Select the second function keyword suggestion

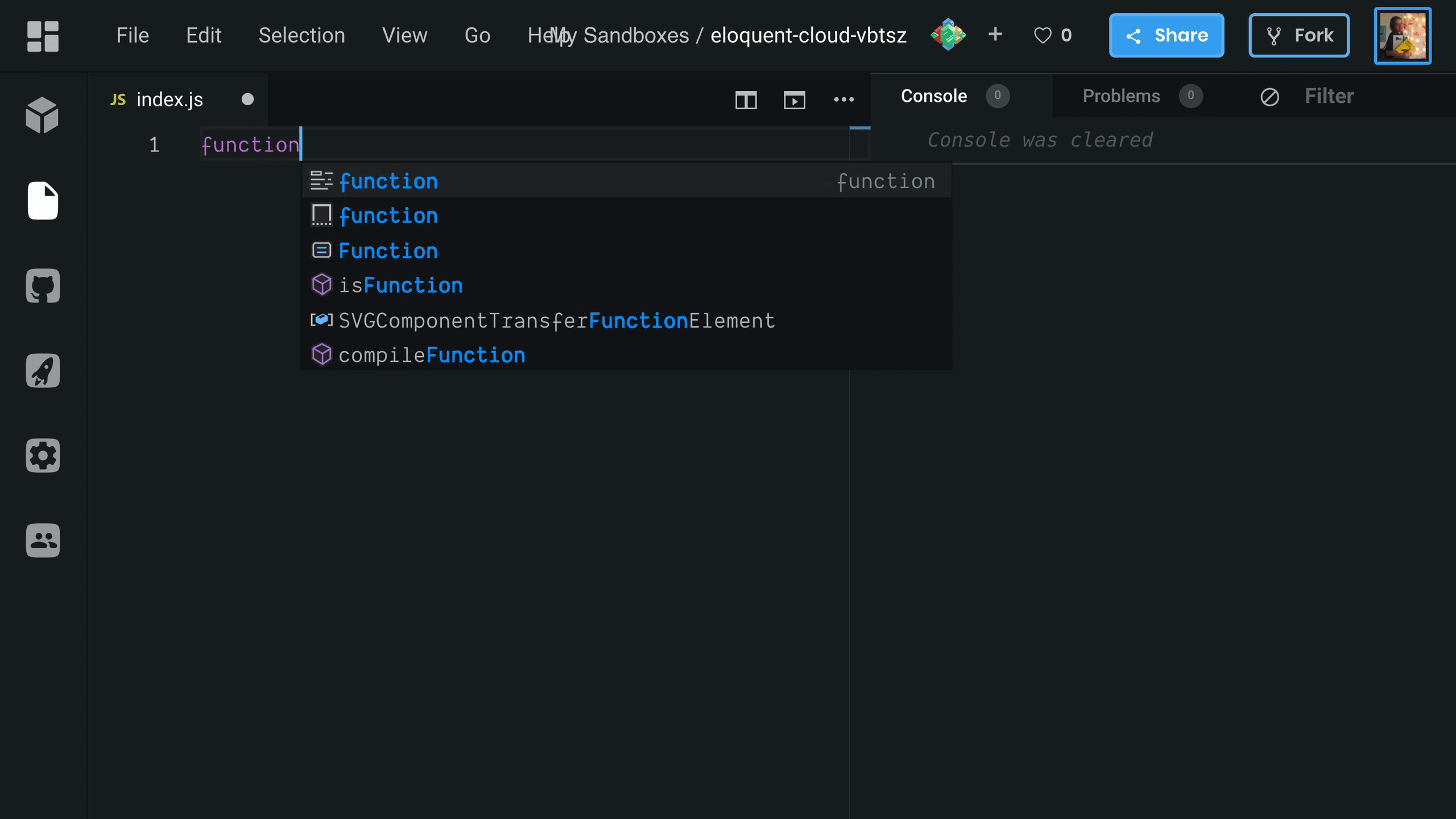pos(626,216)
